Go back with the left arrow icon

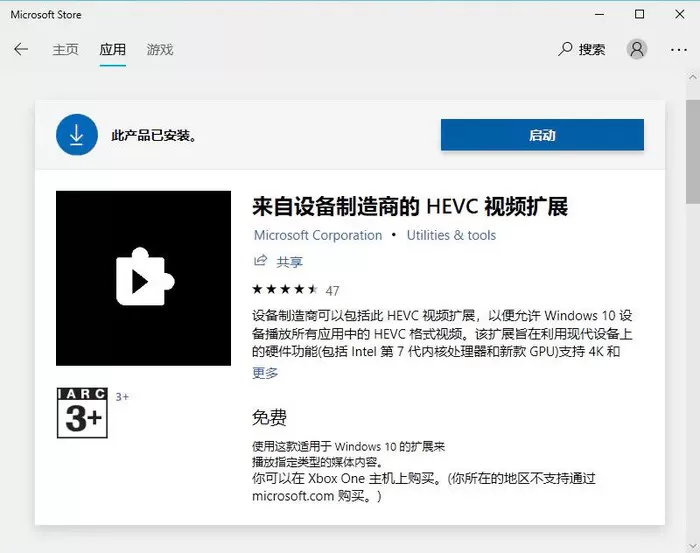click(21, 49)
